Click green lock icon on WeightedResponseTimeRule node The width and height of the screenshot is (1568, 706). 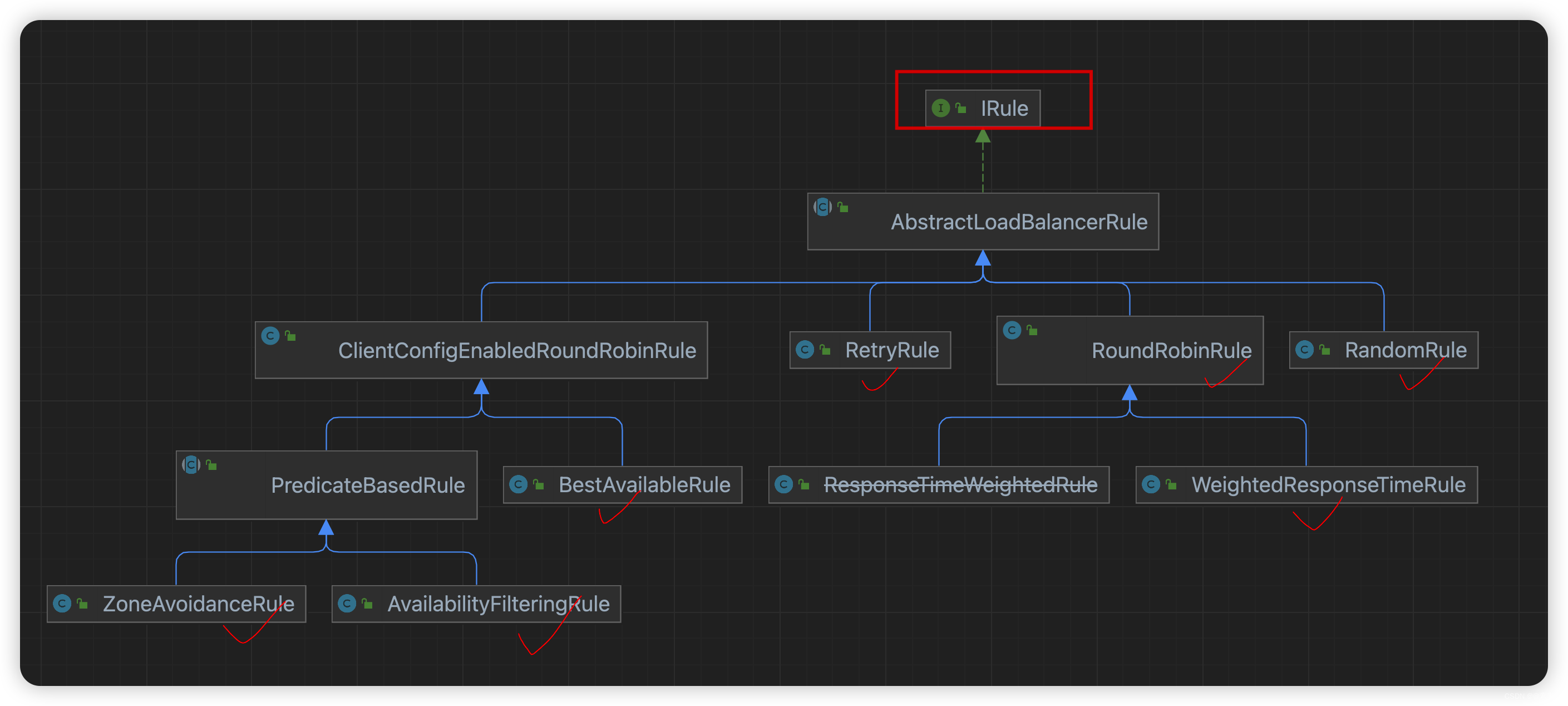[1171, 484]
